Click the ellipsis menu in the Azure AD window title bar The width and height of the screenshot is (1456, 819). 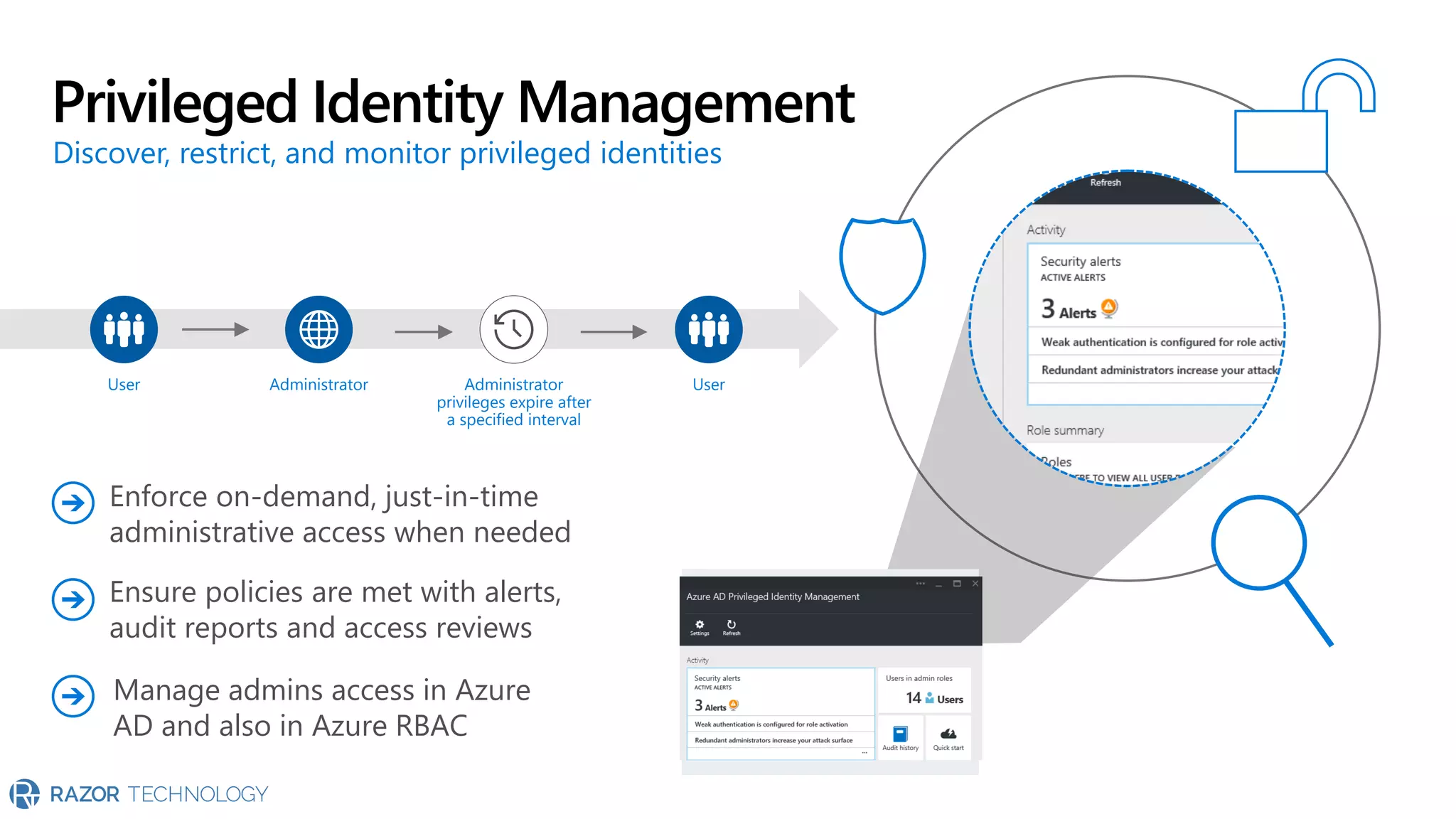pos(921,584)
